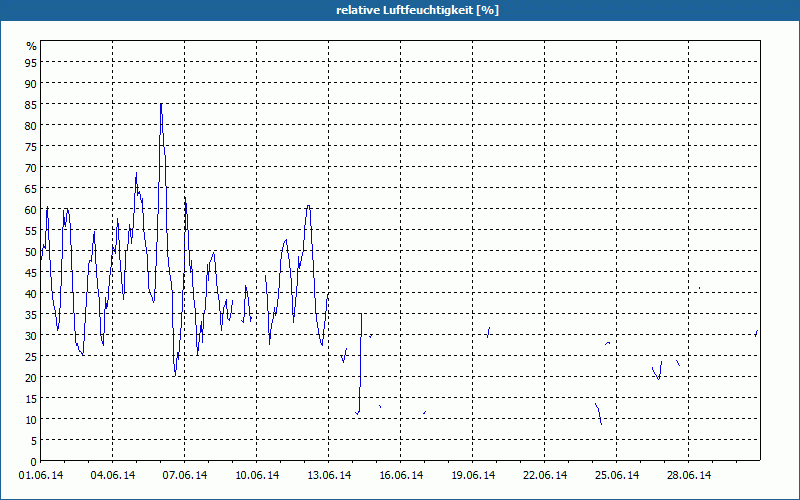
Task: Click the 13.06.14 date label
Action: pyautogui.click(x=329, y=475)
